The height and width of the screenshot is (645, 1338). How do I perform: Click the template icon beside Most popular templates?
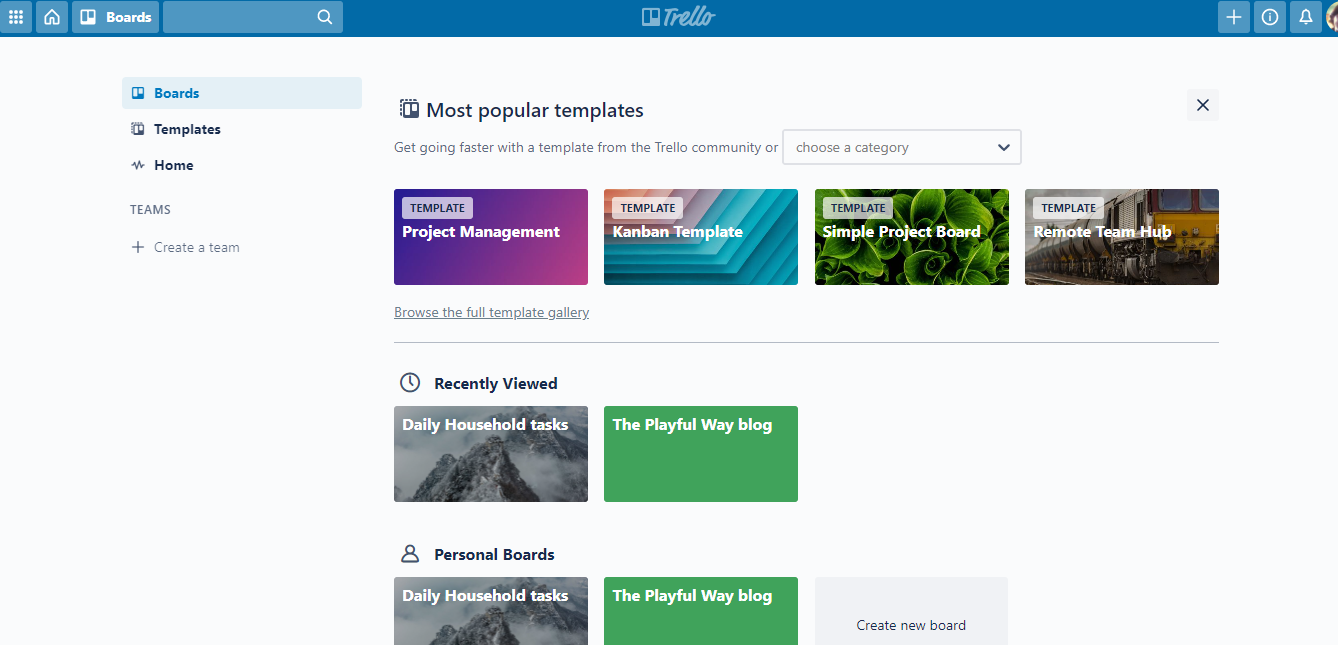tap(409, 109)
